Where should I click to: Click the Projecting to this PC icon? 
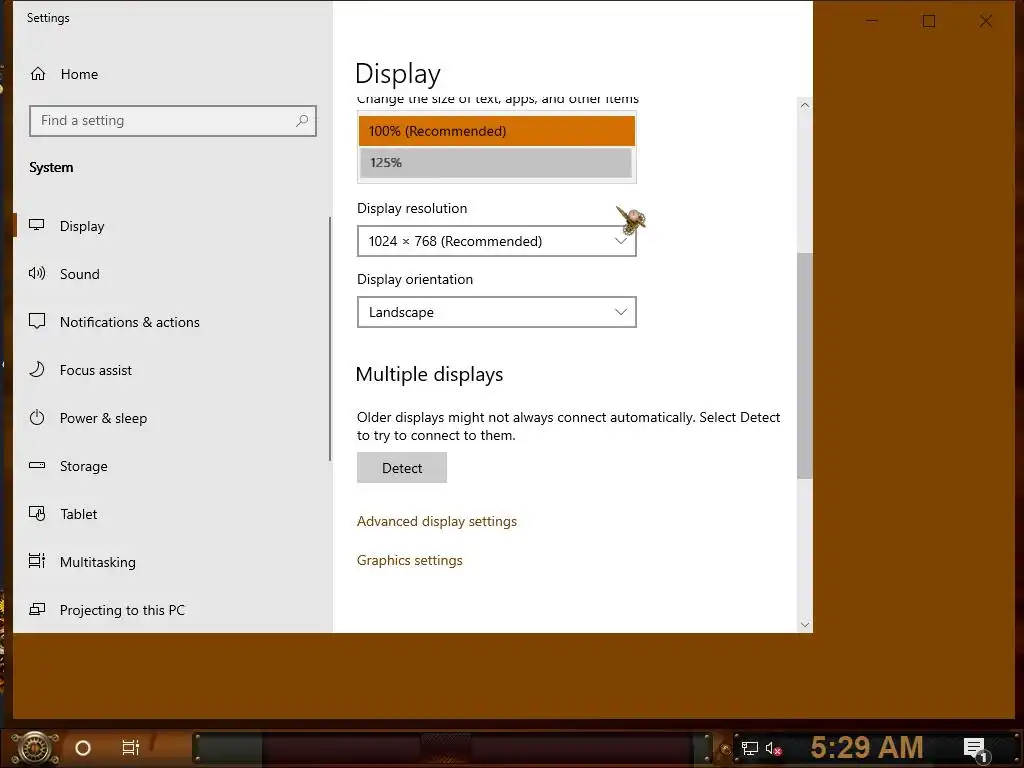(x=37, y=609)
